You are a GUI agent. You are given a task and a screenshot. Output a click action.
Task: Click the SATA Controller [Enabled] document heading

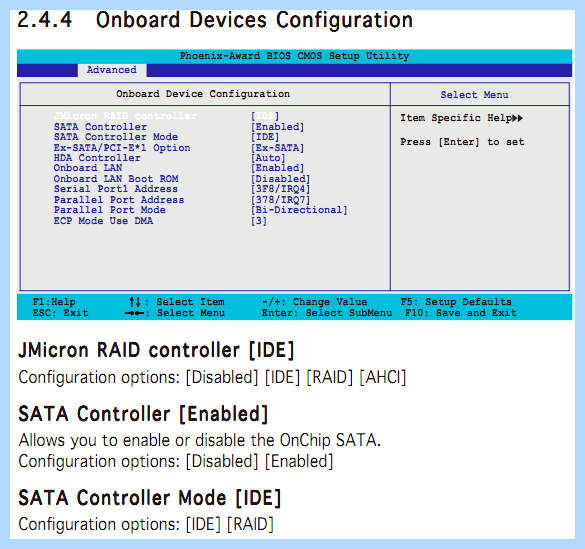pyautogui.click(x=143, y=414)
